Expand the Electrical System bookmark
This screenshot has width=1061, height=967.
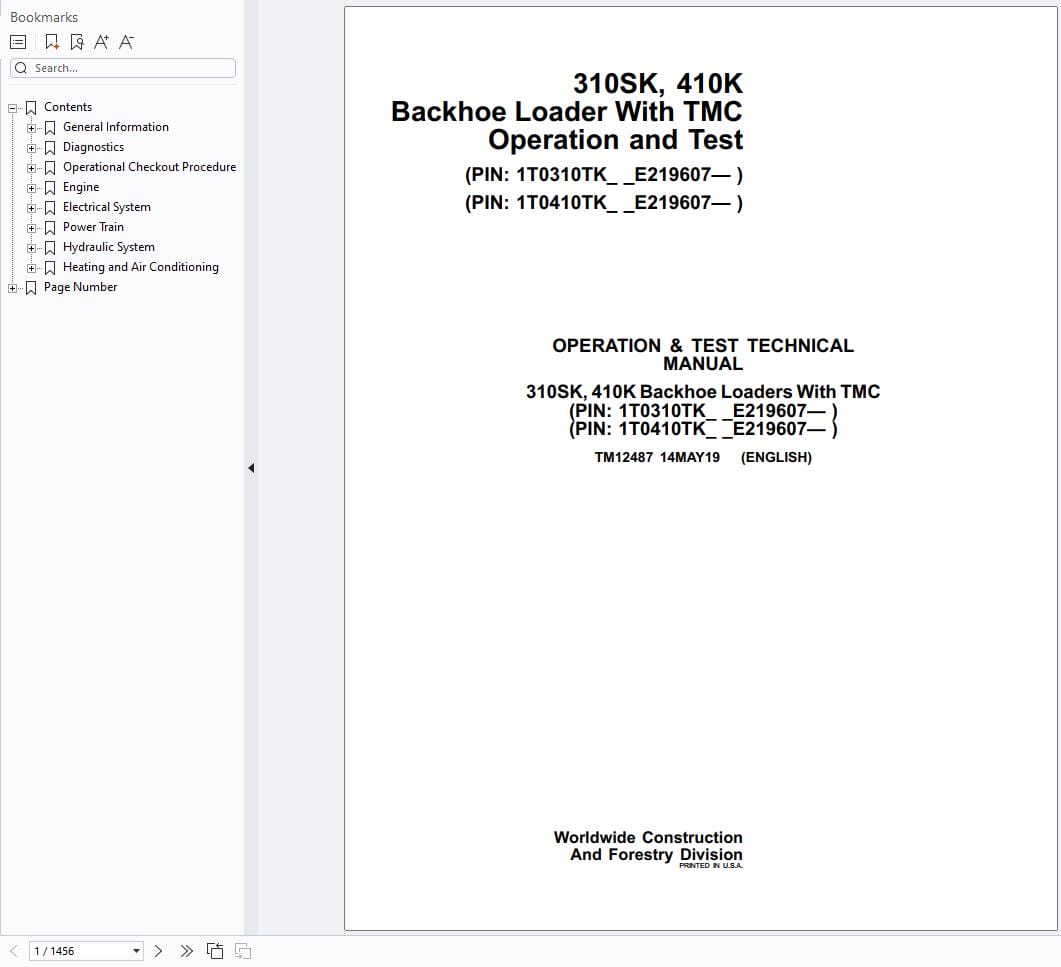click(31, 208)
